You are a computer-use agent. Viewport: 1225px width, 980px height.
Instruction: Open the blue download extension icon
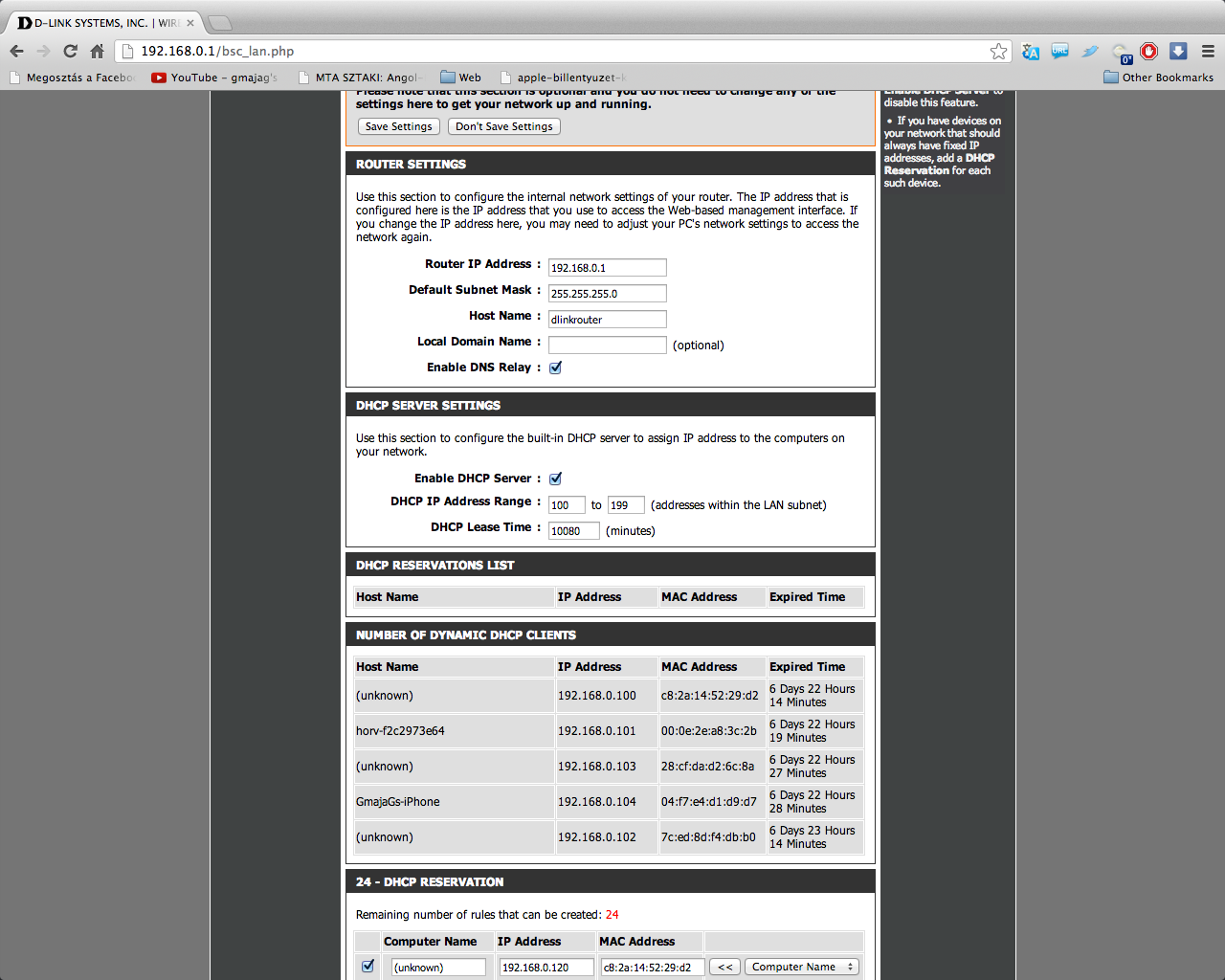pos(1178,52)
